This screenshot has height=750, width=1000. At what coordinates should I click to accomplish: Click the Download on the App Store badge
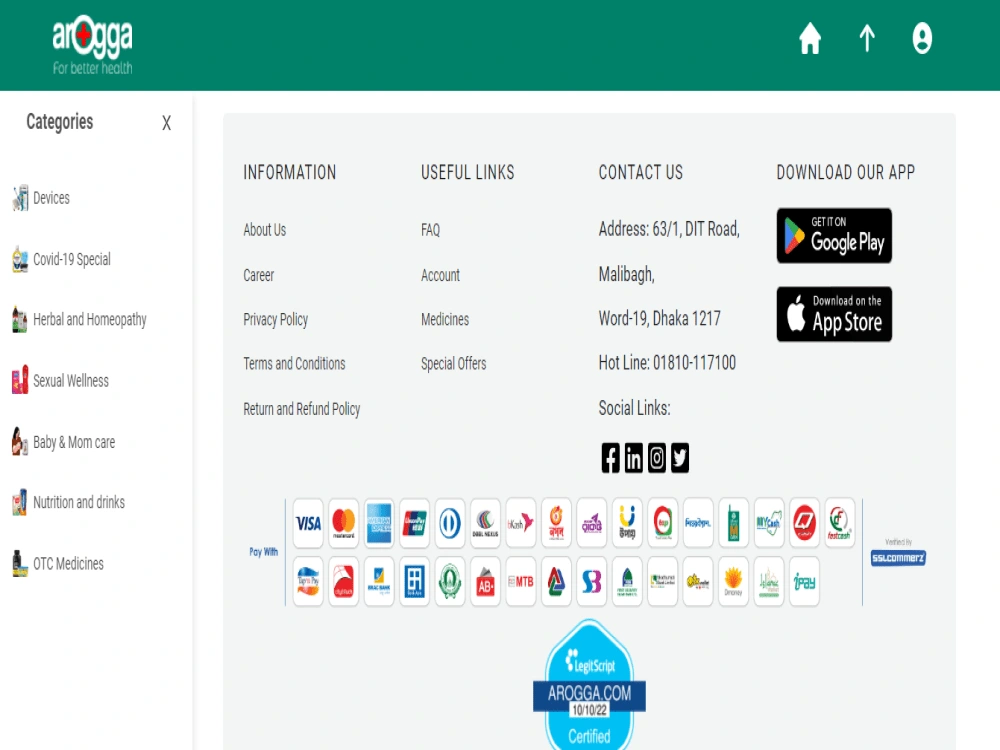[834, 314]
